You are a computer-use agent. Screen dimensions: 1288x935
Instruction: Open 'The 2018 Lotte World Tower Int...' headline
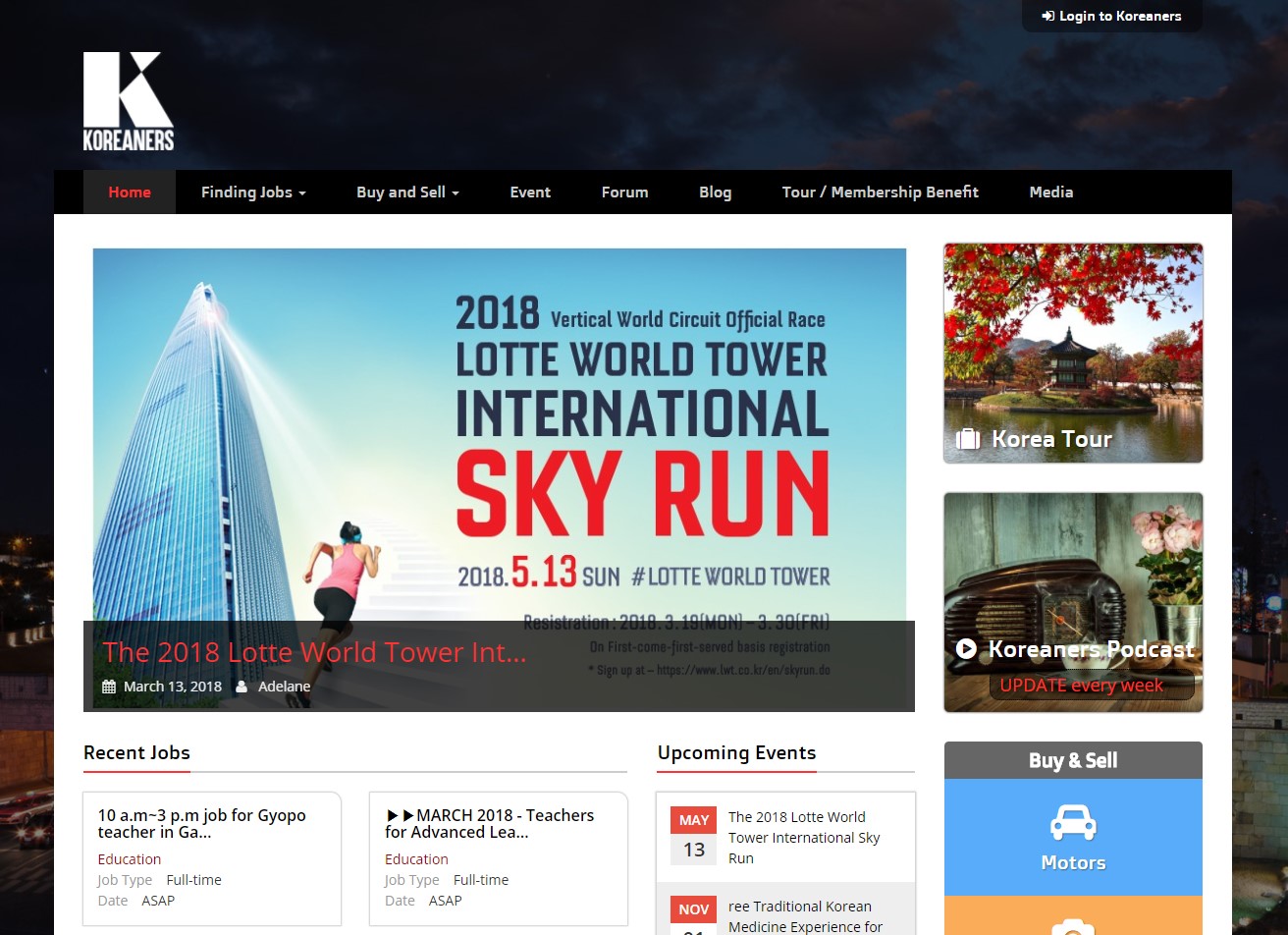[314, 652]
